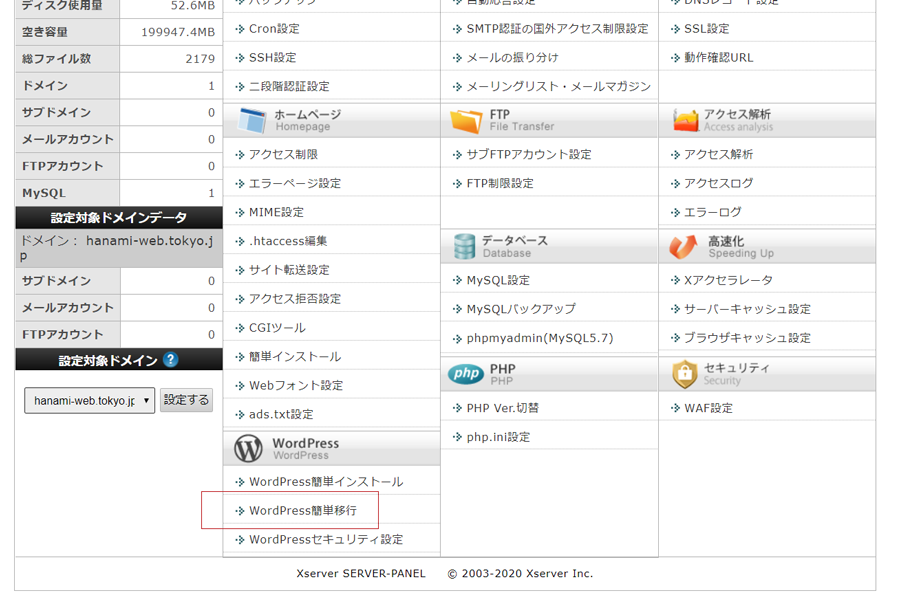Open WAF設定
900x594 pixels.
708,408
